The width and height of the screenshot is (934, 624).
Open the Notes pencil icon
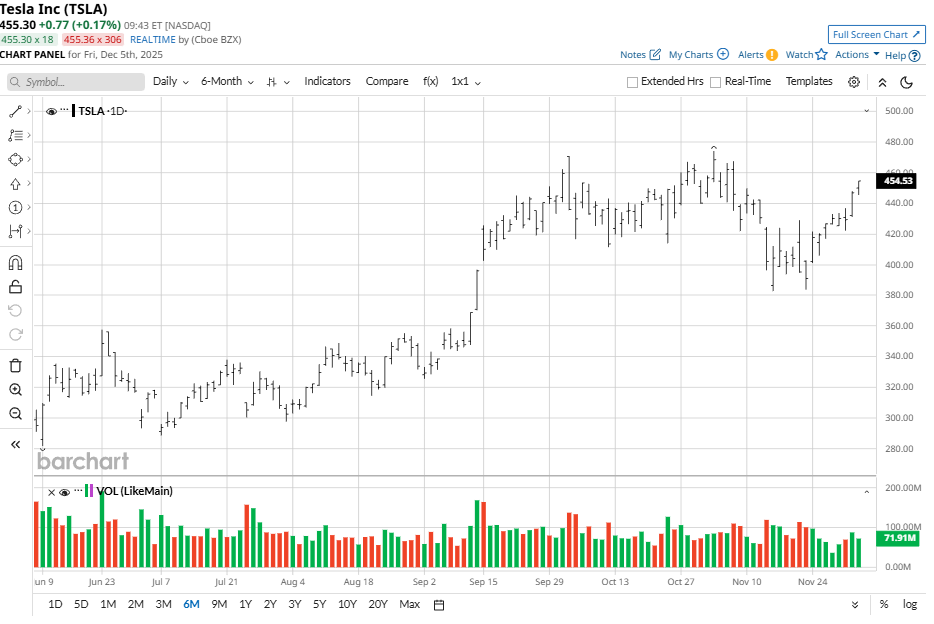(x=655, y=55)
